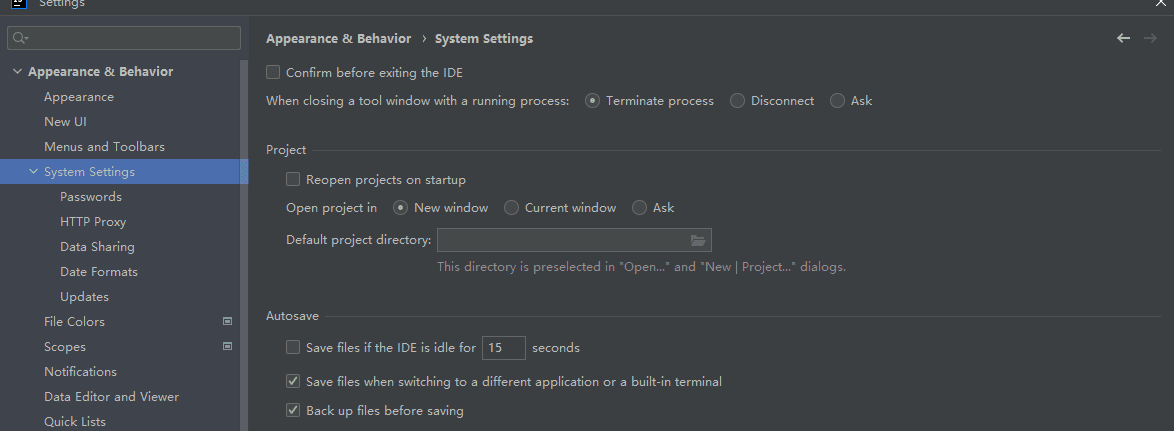Collapse the Appearance & Behavior section
Image resolution: width=1174 pixels, height=431 pixels.
(x=17, y=72)
